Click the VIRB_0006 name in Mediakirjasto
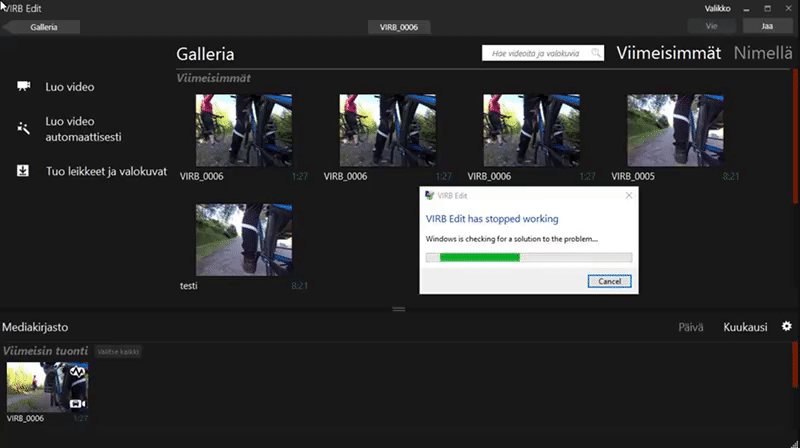Image resolution: width=800 pixels, height=448 pixels. coord(25,418)
